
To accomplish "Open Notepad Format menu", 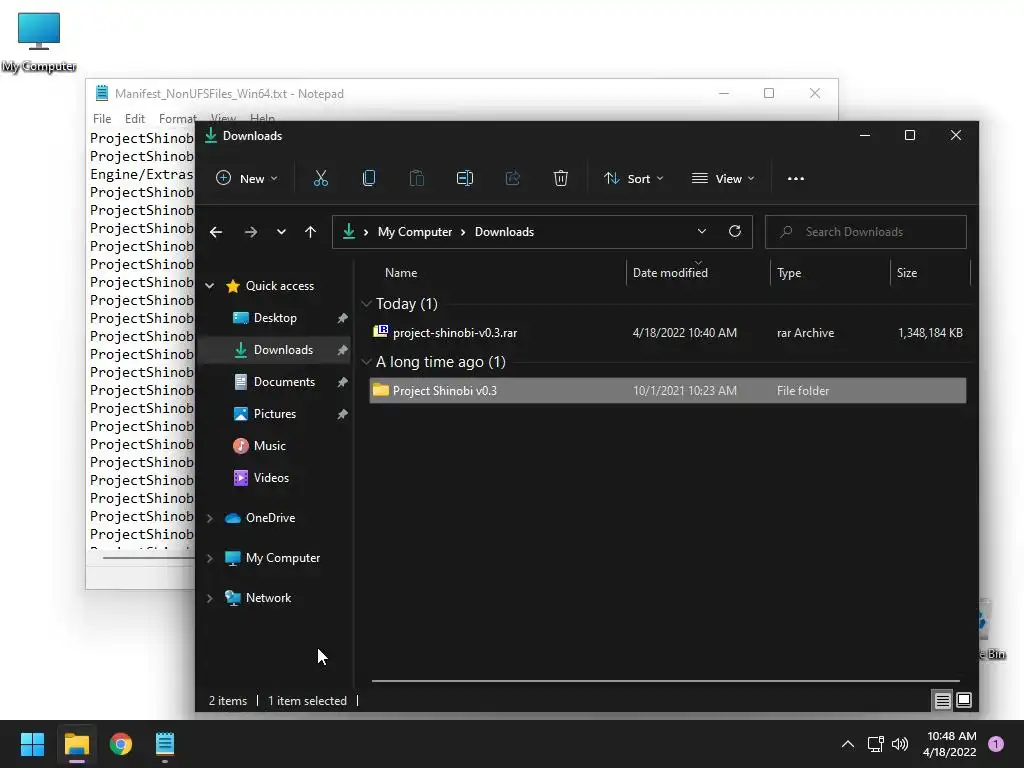I will 177,118.
